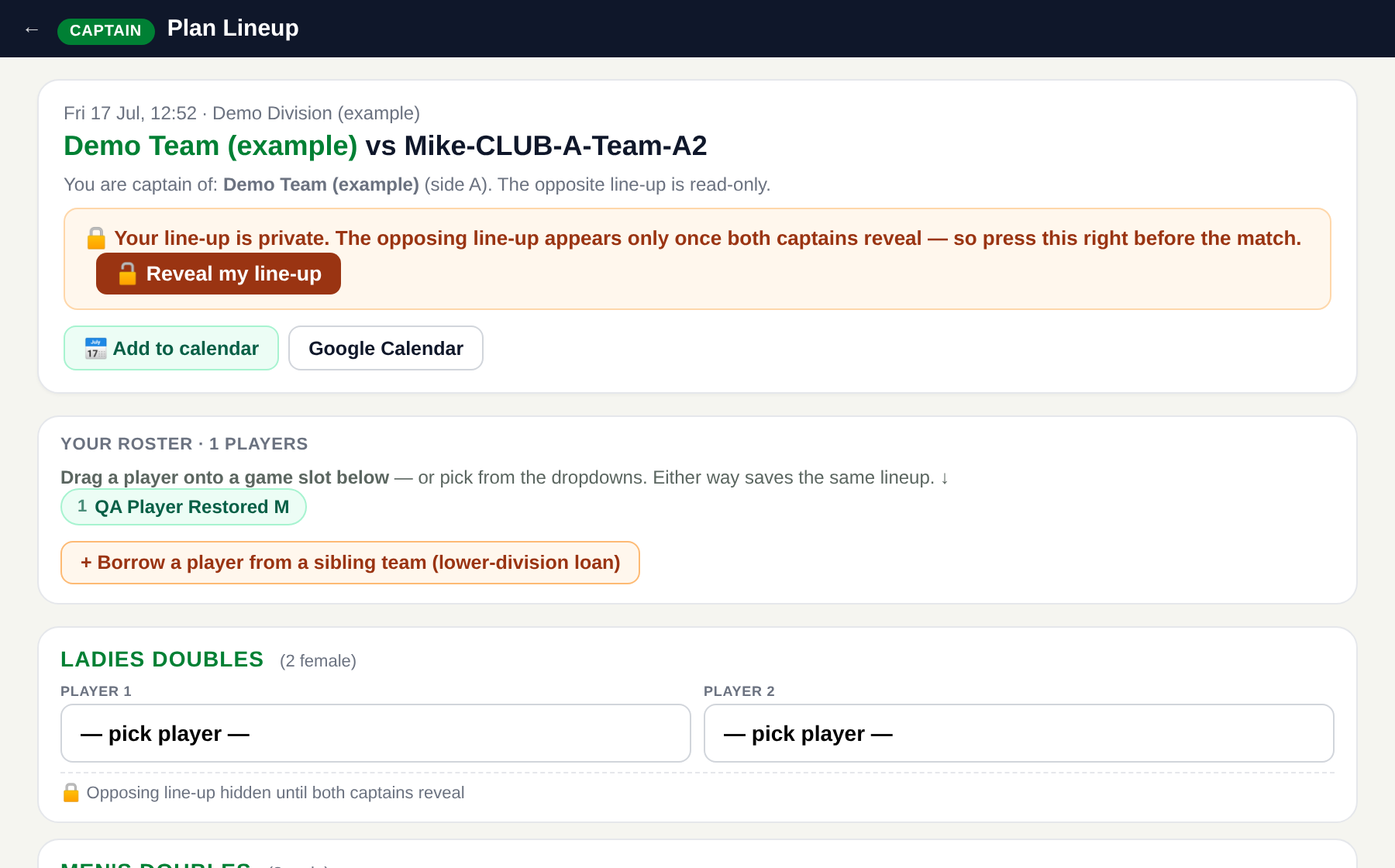Click the 'Drag a player onto a game slot' hint
Image resolution: width=1395 pixels, height=868 pixels.
(x=505, y=477)
